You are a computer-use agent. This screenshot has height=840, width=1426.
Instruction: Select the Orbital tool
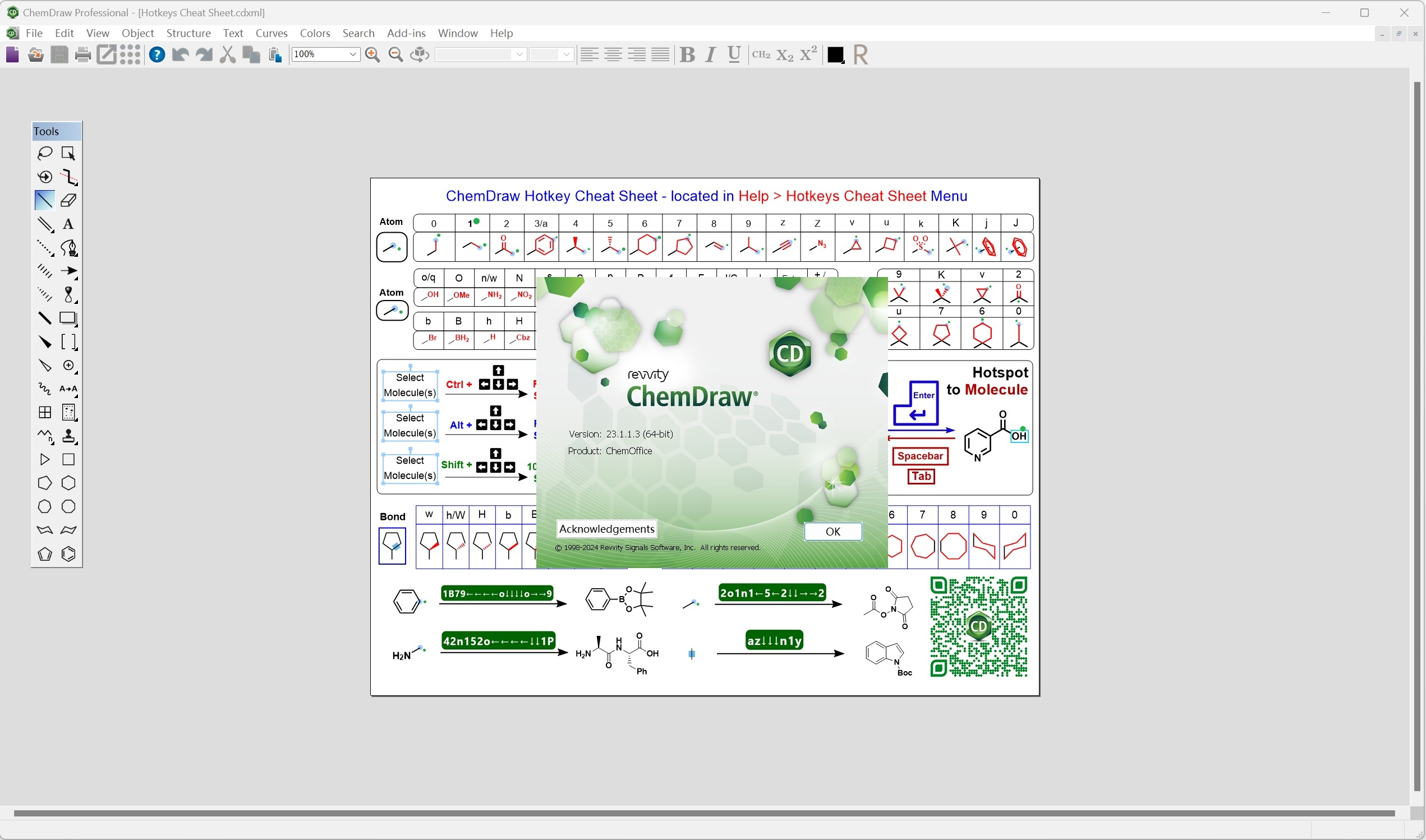pyautogui.click(x=68, y=295)
